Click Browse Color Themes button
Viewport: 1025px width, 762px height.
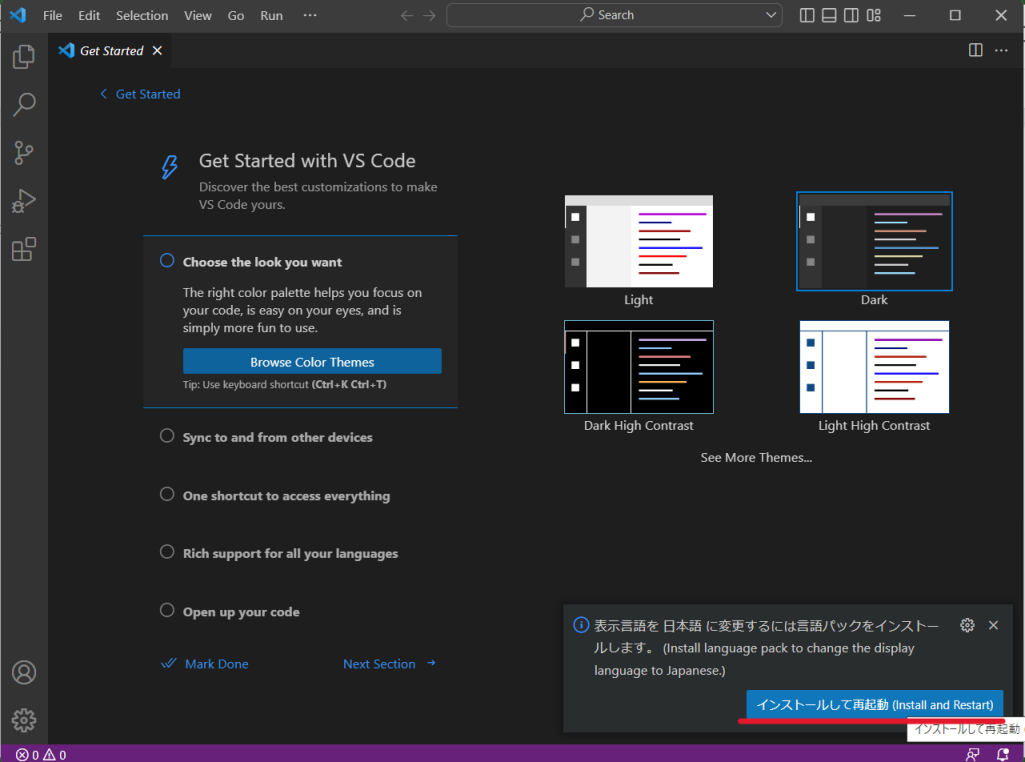(312, 361)
